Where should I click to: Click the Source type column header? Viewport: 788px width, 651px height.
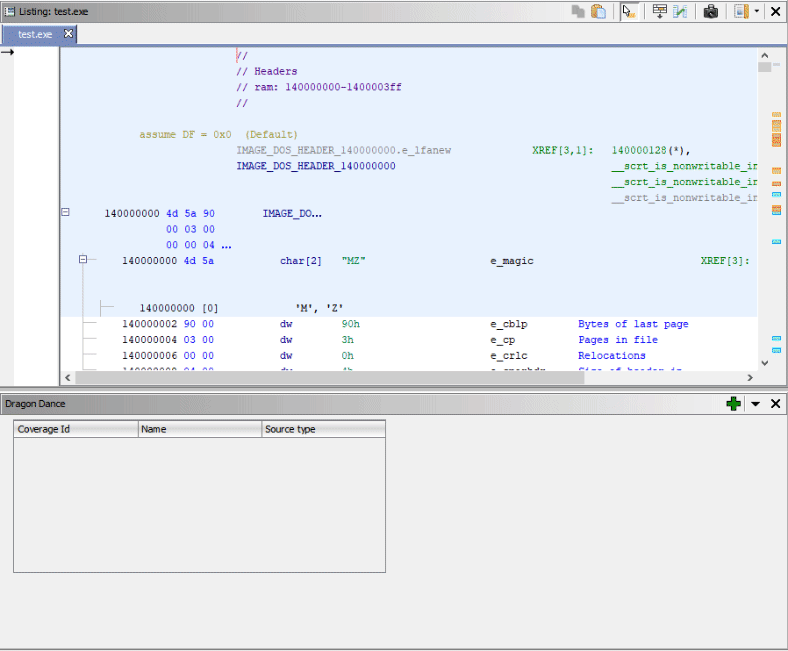pyautogui.click(x=323, y=429)
